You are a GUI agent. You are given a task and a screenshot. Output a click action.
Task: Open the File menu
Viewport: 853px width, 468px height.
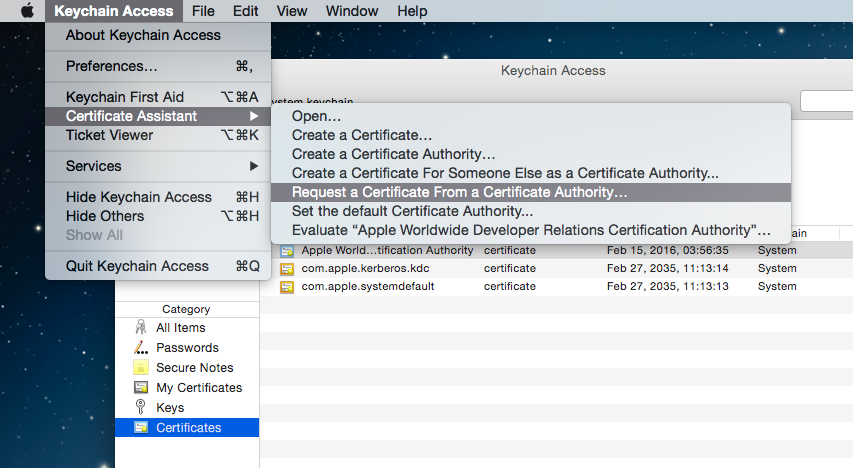[203, 11]
